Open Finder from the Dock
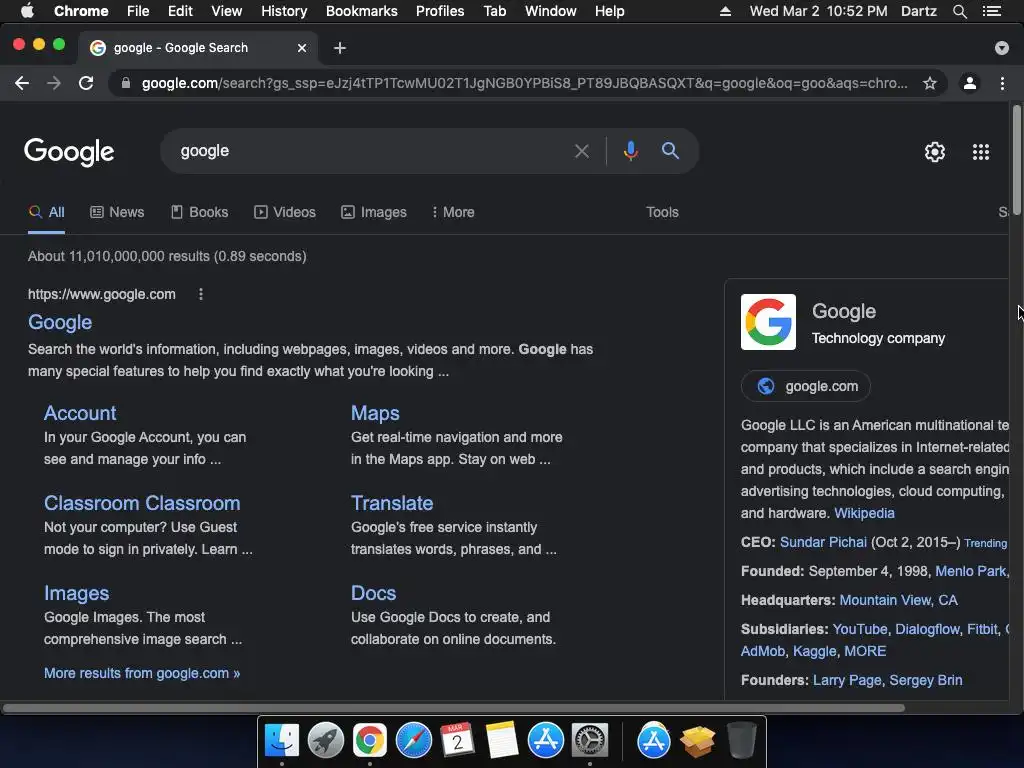This screenshot has height=768, width=1024. pyautogui.click(x=282, y=741)
